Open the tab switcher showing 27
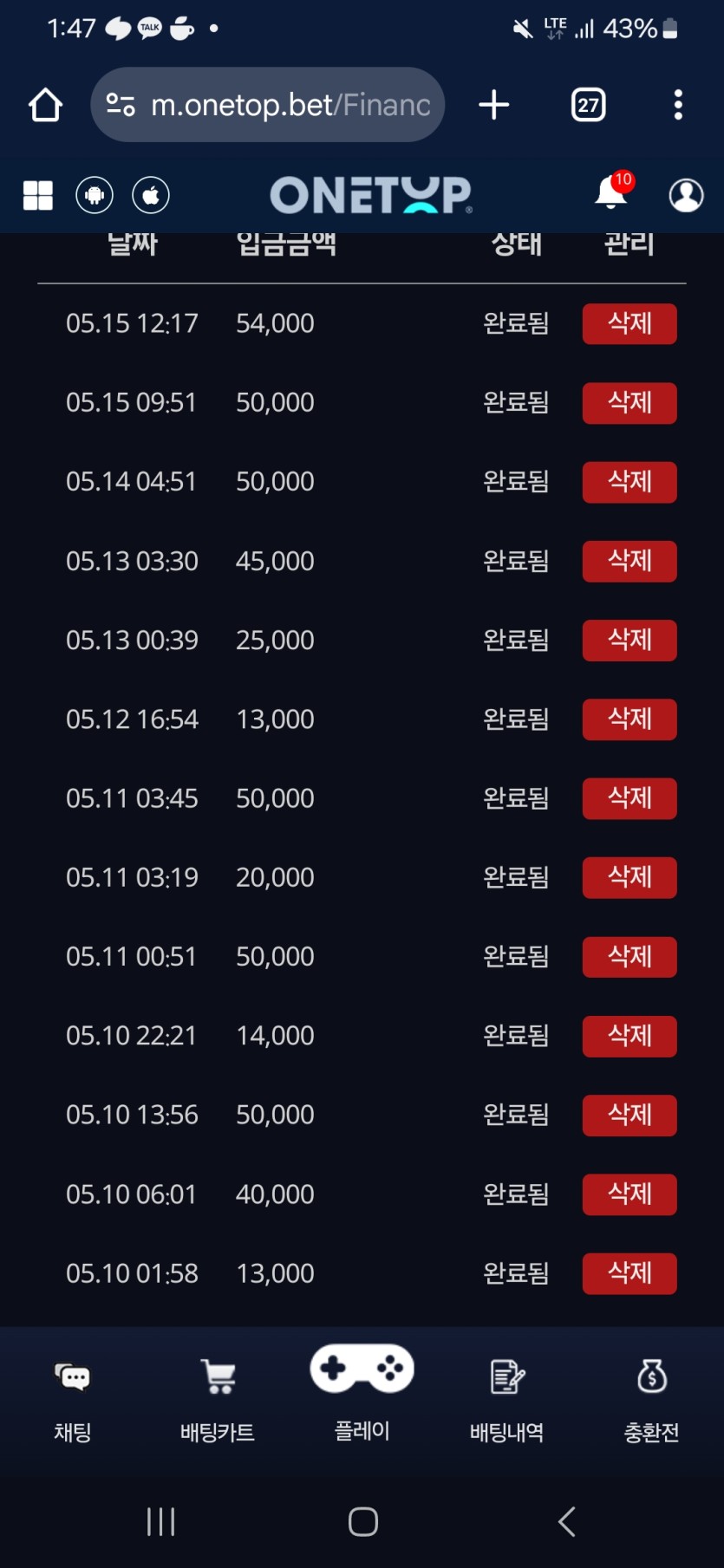 (588, 106)
